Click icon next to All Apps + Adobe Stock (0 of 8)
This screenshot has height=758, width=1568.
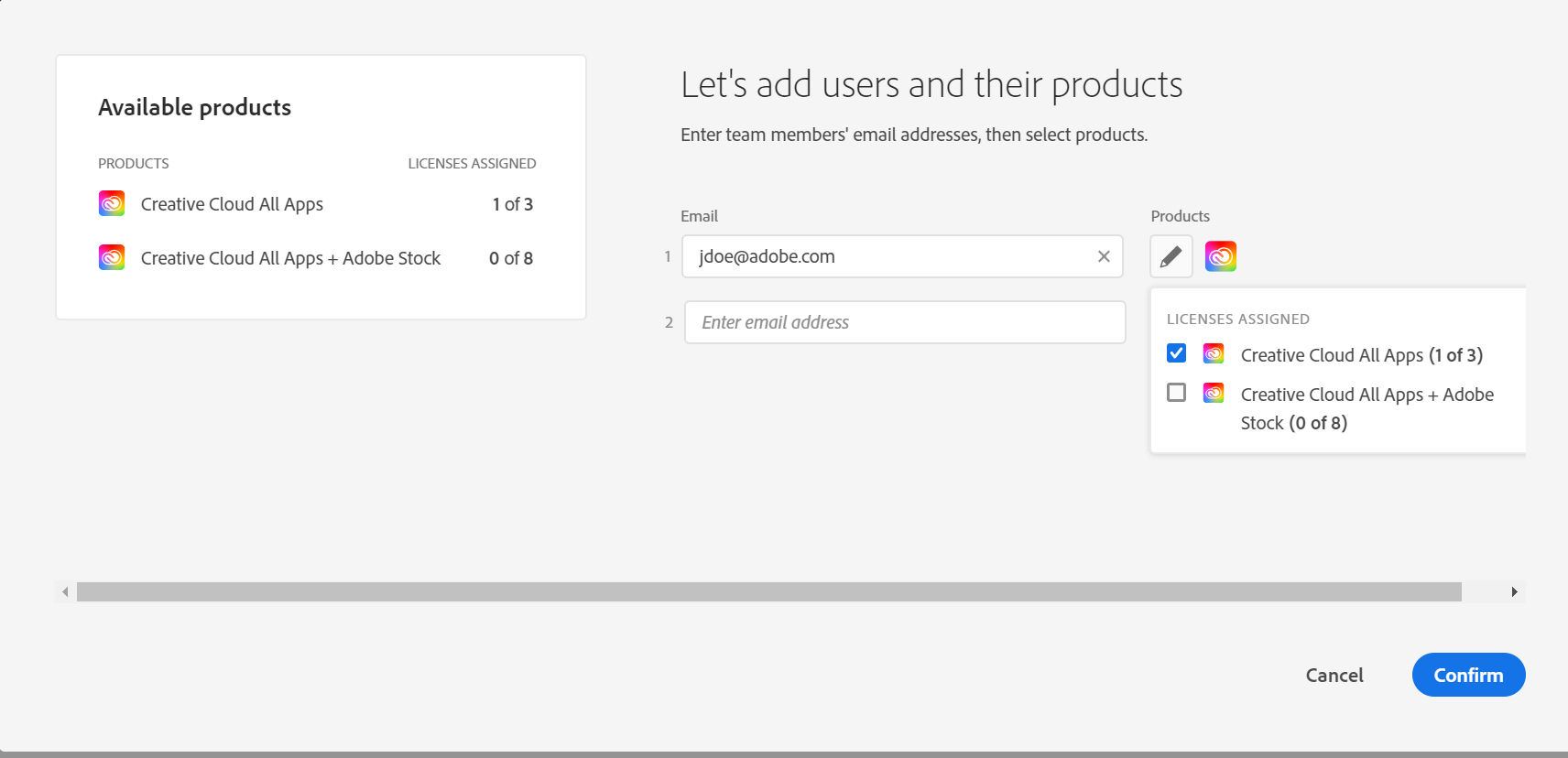[1214, 393]
